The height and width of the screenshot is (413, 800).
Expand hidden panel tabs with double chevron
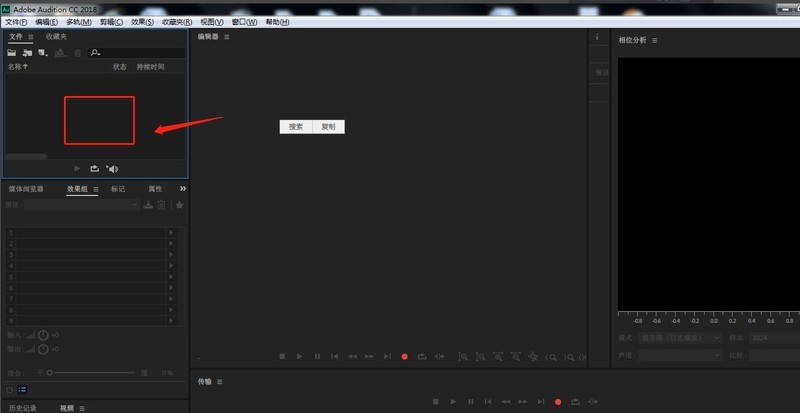click(x=182, y=188)
